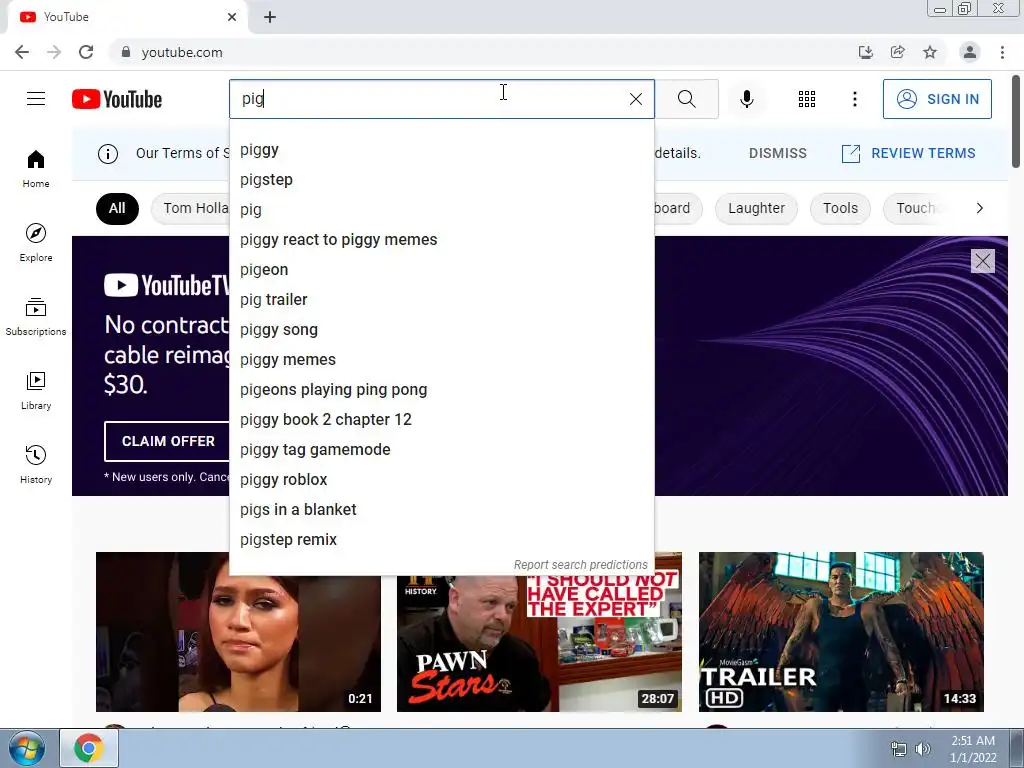Open Explore in the sidebar
This screenshot has height=768, width=1024.
36,242
